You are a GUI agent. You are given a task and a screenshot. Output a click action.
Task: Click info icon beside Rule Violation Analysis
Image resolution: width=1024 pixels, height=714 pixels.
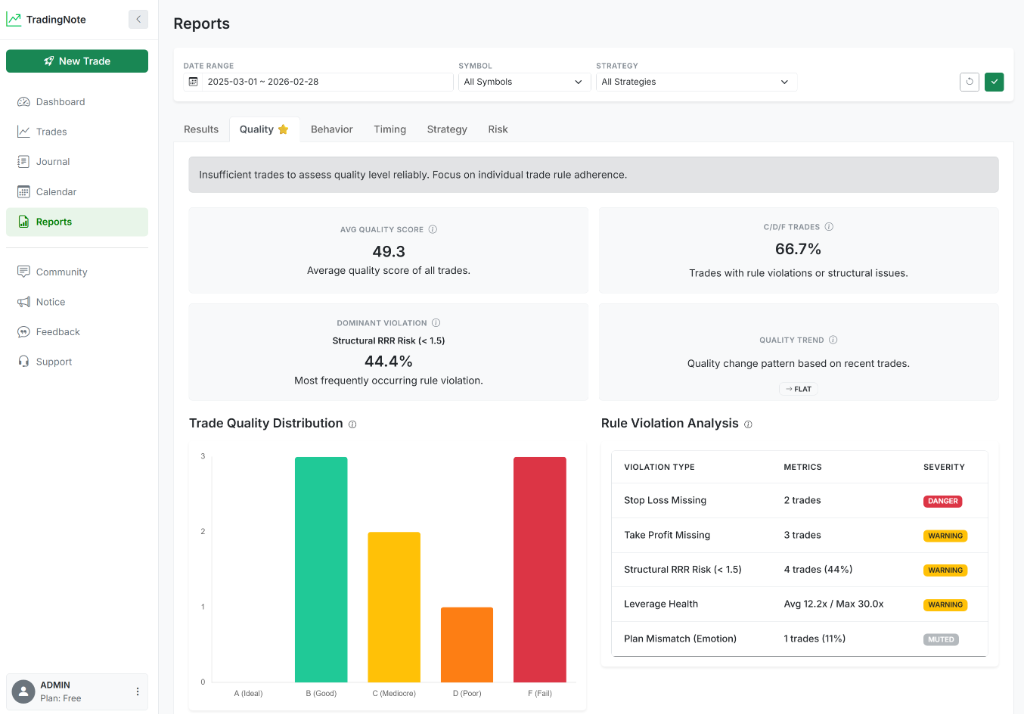(x=748, y=425)
